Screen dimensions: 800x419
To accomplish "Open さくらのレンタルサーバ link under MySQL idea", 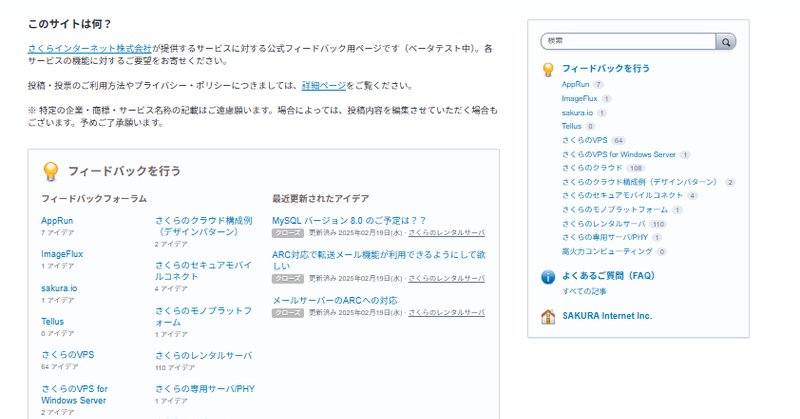I will click(446, 233).
